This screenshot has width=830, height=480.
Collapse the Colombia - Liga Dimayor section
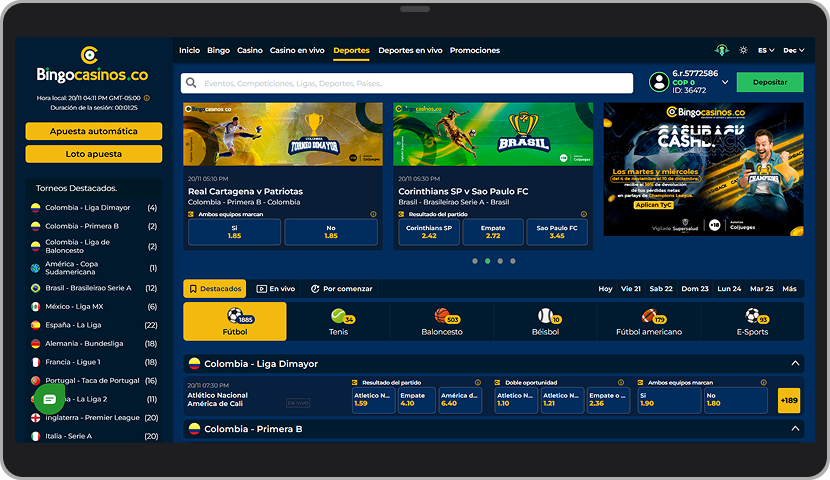click(x=795, y=363)
